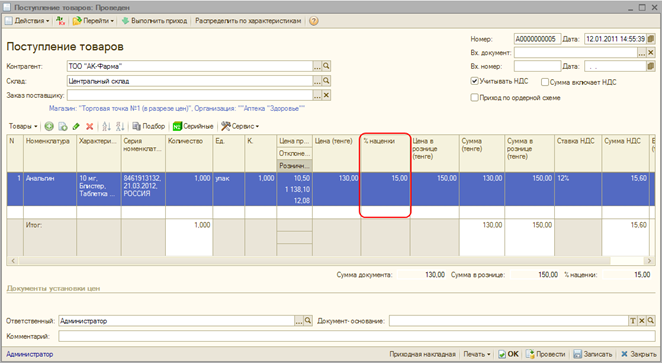662x363 pixels.
Task: Toggle Учитывать НДС checkbox
Action: pos(475,81)
